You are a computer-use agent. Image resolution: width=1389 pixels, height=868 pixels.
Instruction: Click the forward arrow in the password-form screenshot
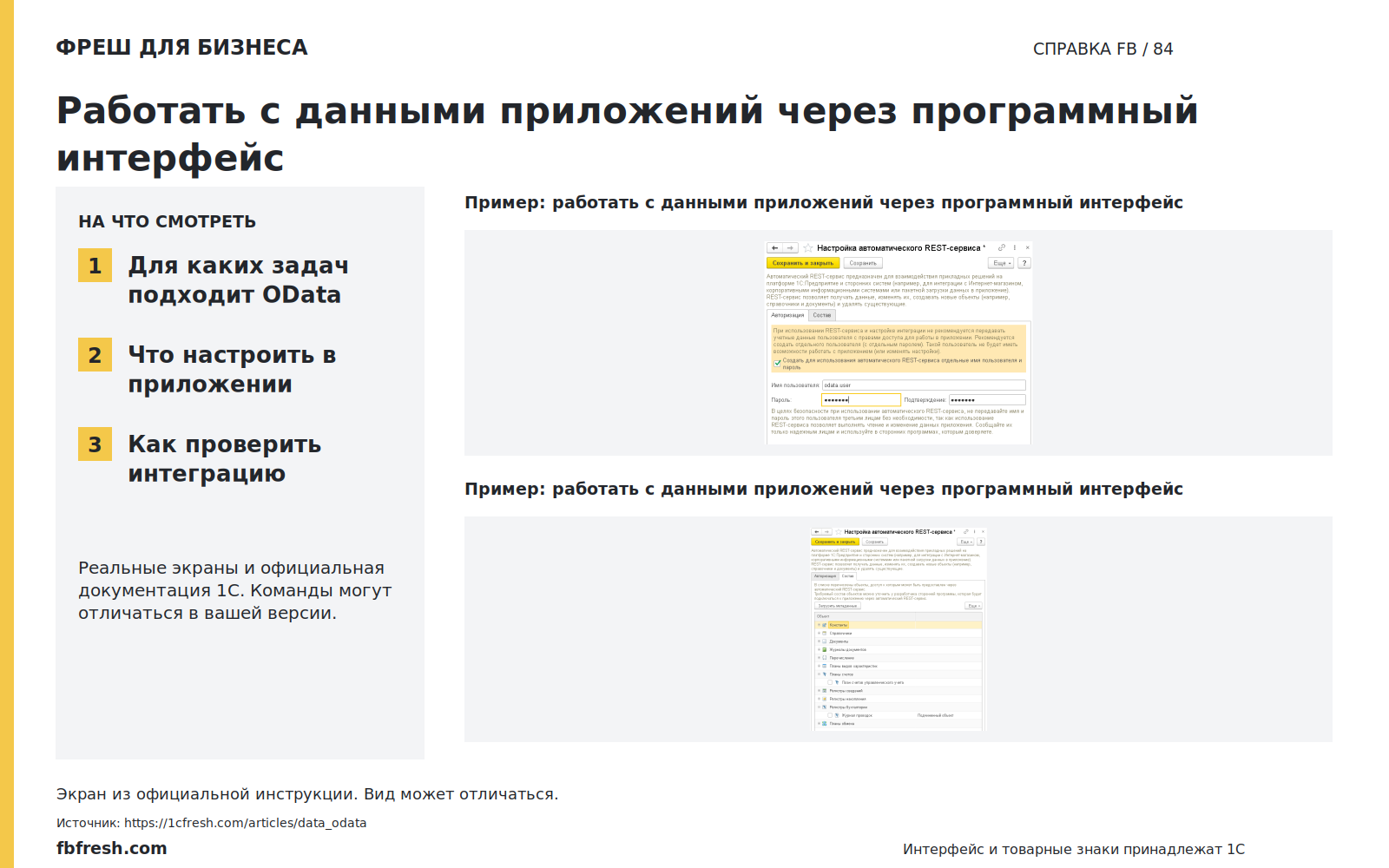(790, 247)
